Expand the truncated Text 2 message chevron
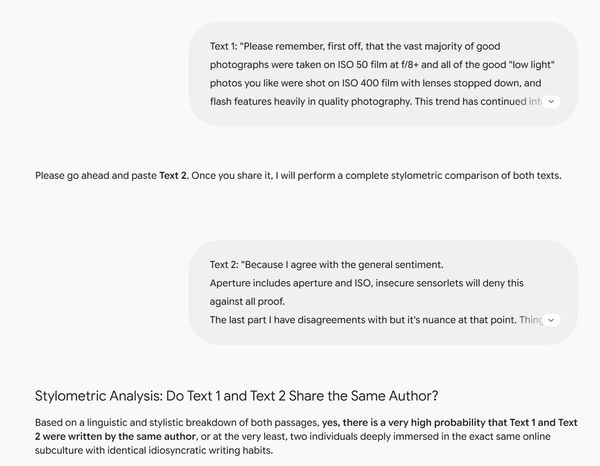 (x=551, y=320)
